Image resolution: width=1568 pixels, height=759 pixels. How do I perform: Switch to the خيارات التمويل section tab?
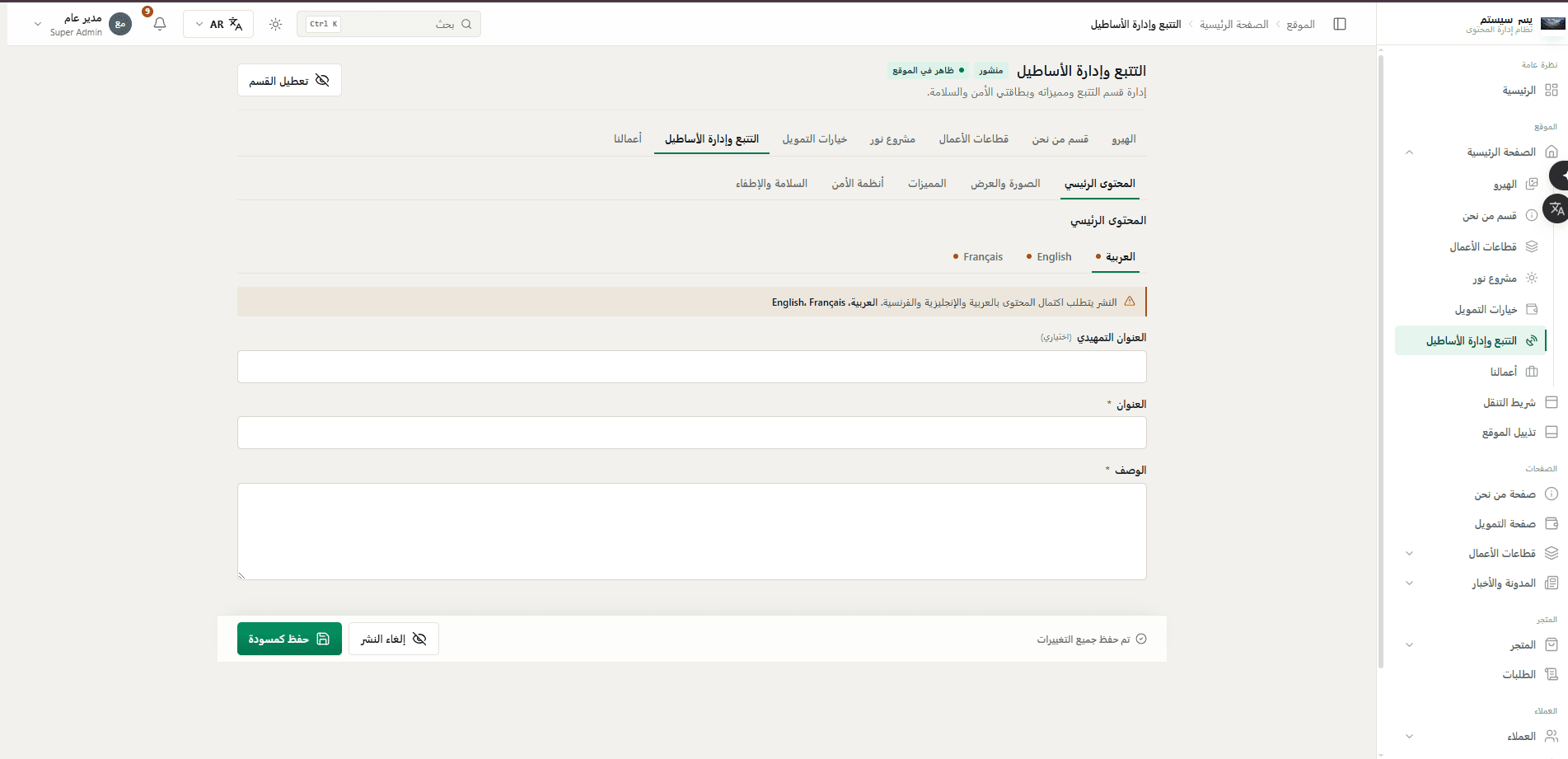click(x=815, y=139)
